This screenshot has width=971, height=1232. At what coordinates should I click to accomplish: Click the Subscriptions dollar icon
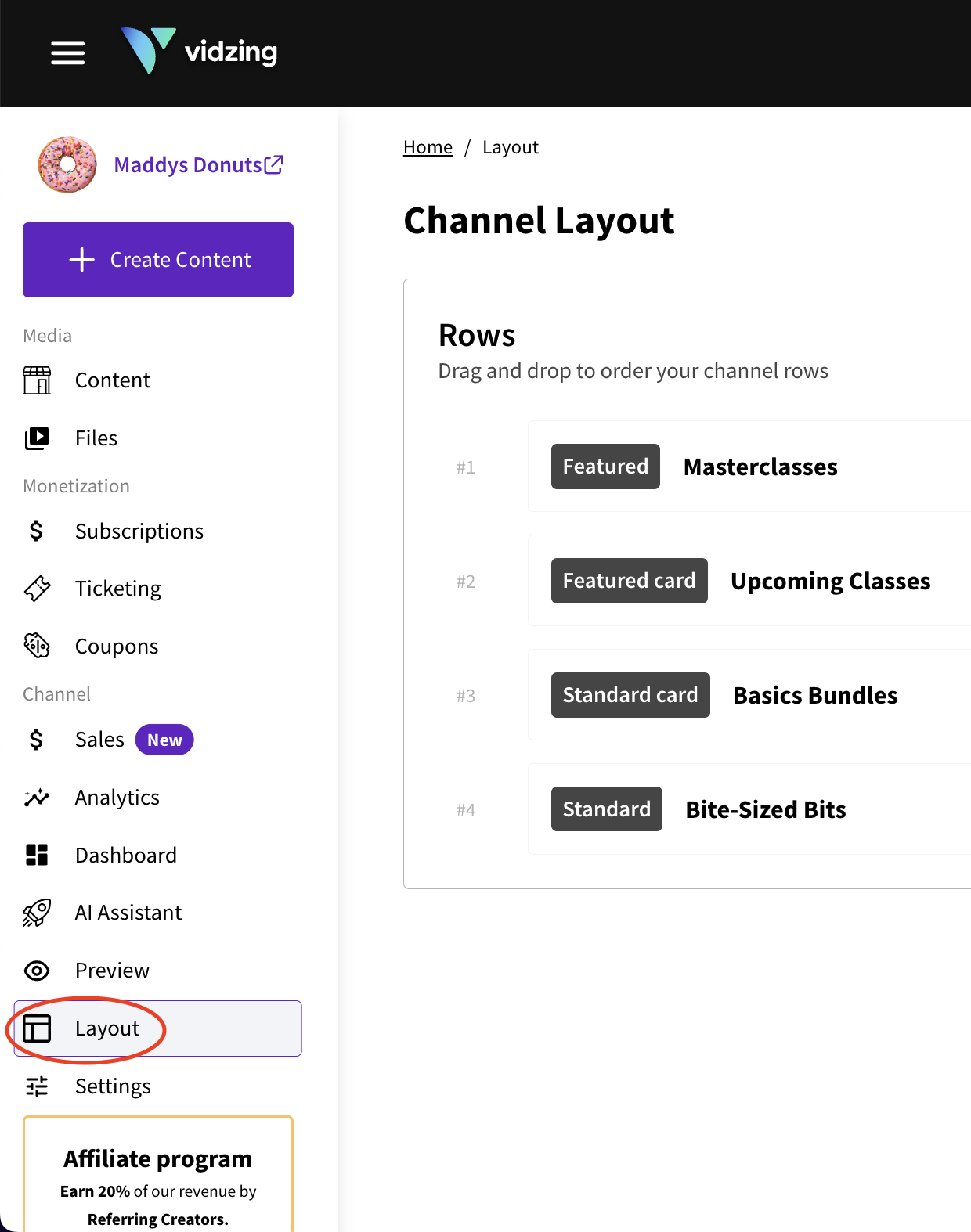click(x=36, y=531)
